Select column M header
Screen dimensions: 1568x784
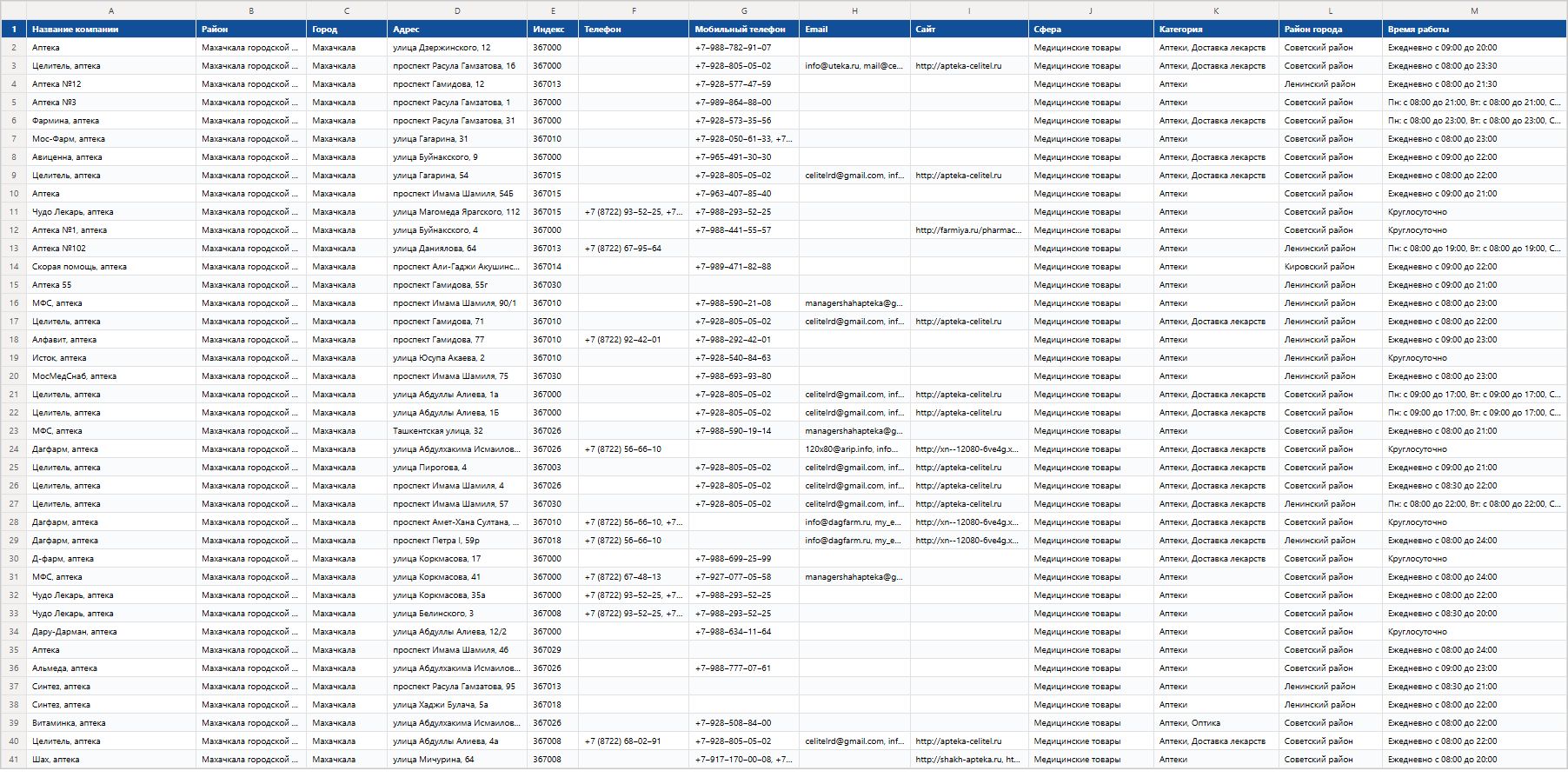[x=1474, y=10]
